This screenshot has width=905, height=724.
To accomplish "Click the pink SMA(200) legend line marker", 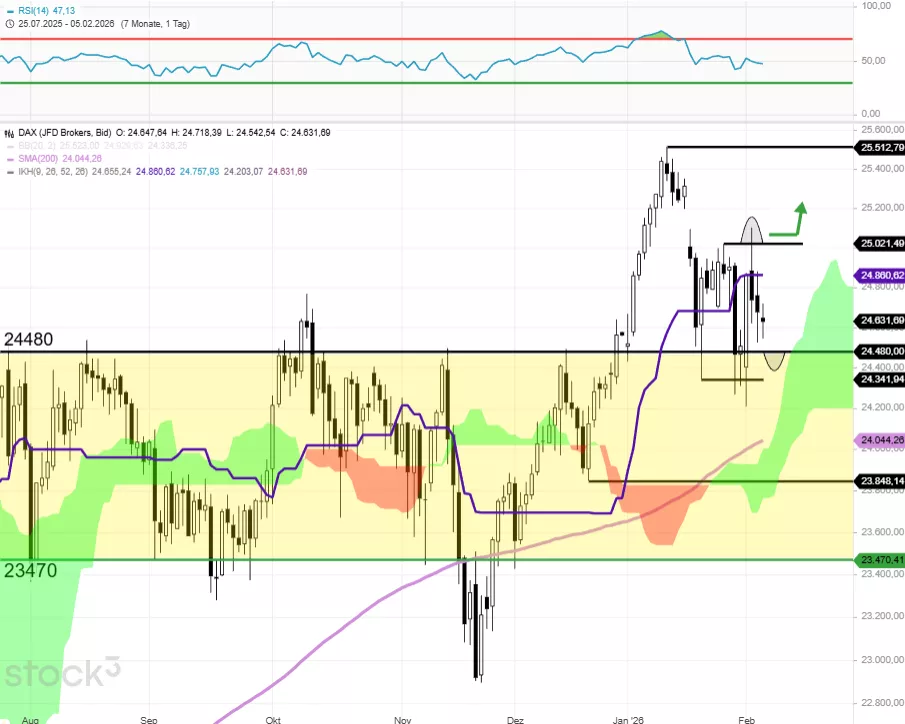I will pos(7,159).
